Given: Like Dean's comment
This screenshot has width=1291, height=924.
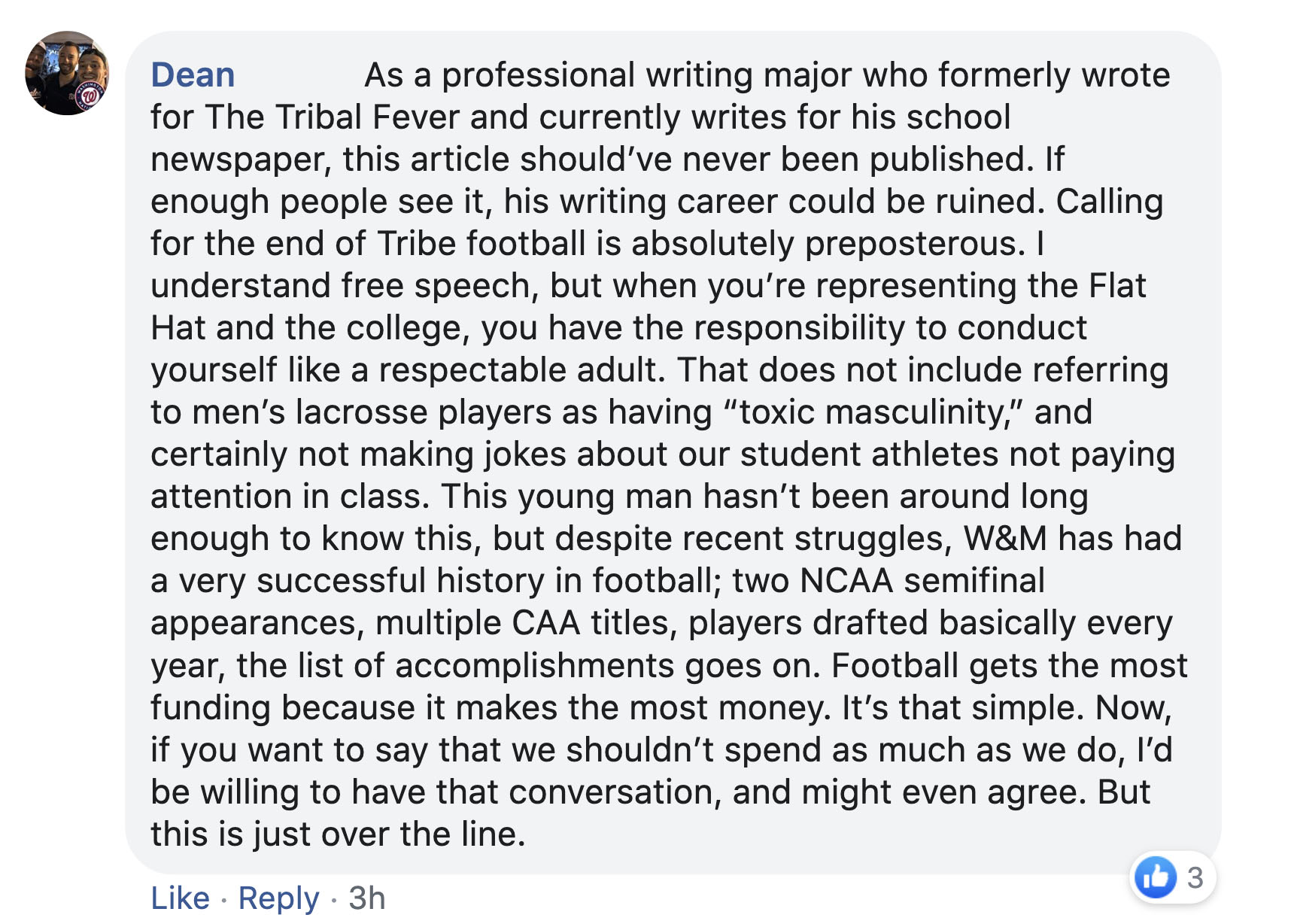Looking at the screenshot, I should click(180, 898).
